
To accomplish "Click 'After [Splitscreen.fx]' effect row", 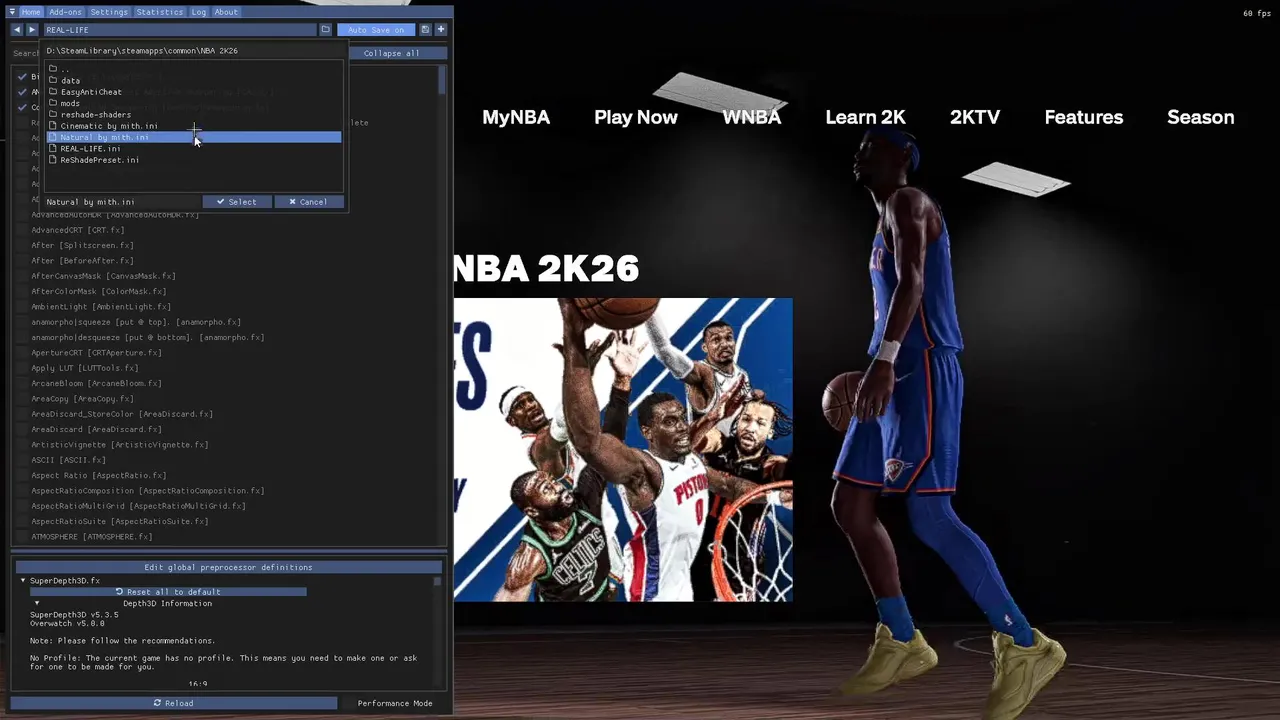I will 82,245.
